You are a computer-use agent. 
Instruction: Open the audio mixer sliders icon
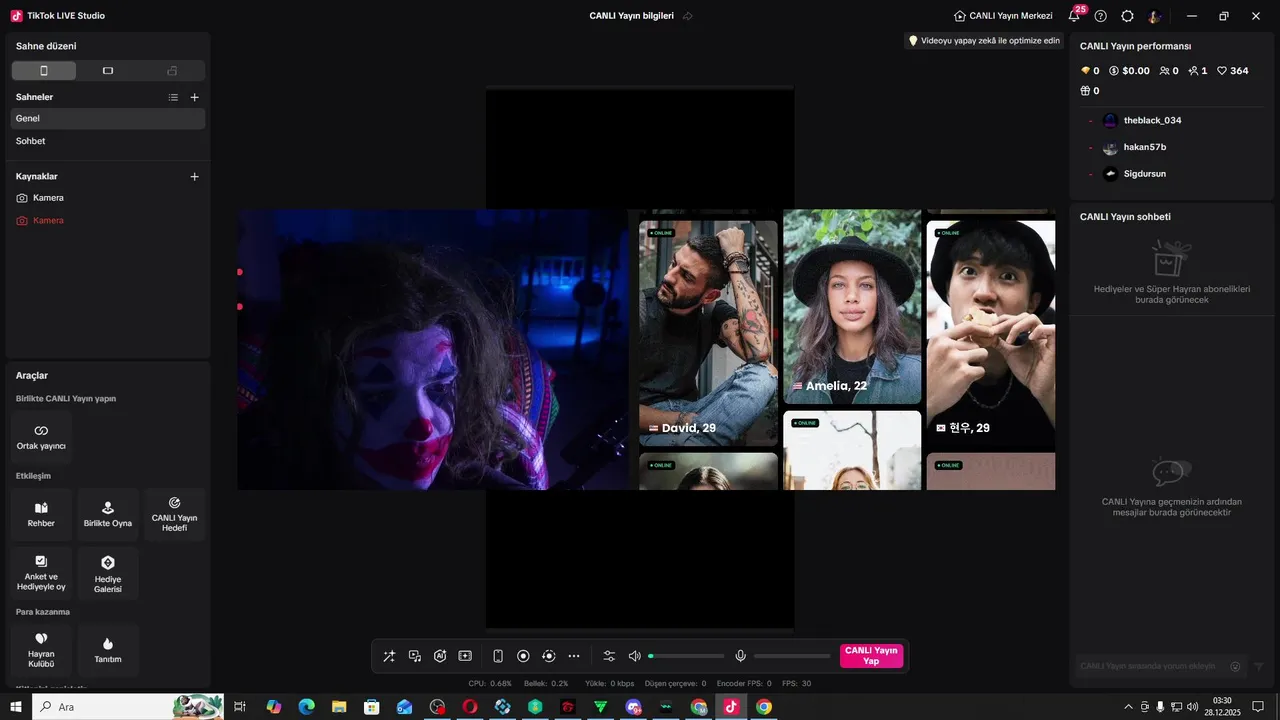point(609,656)
